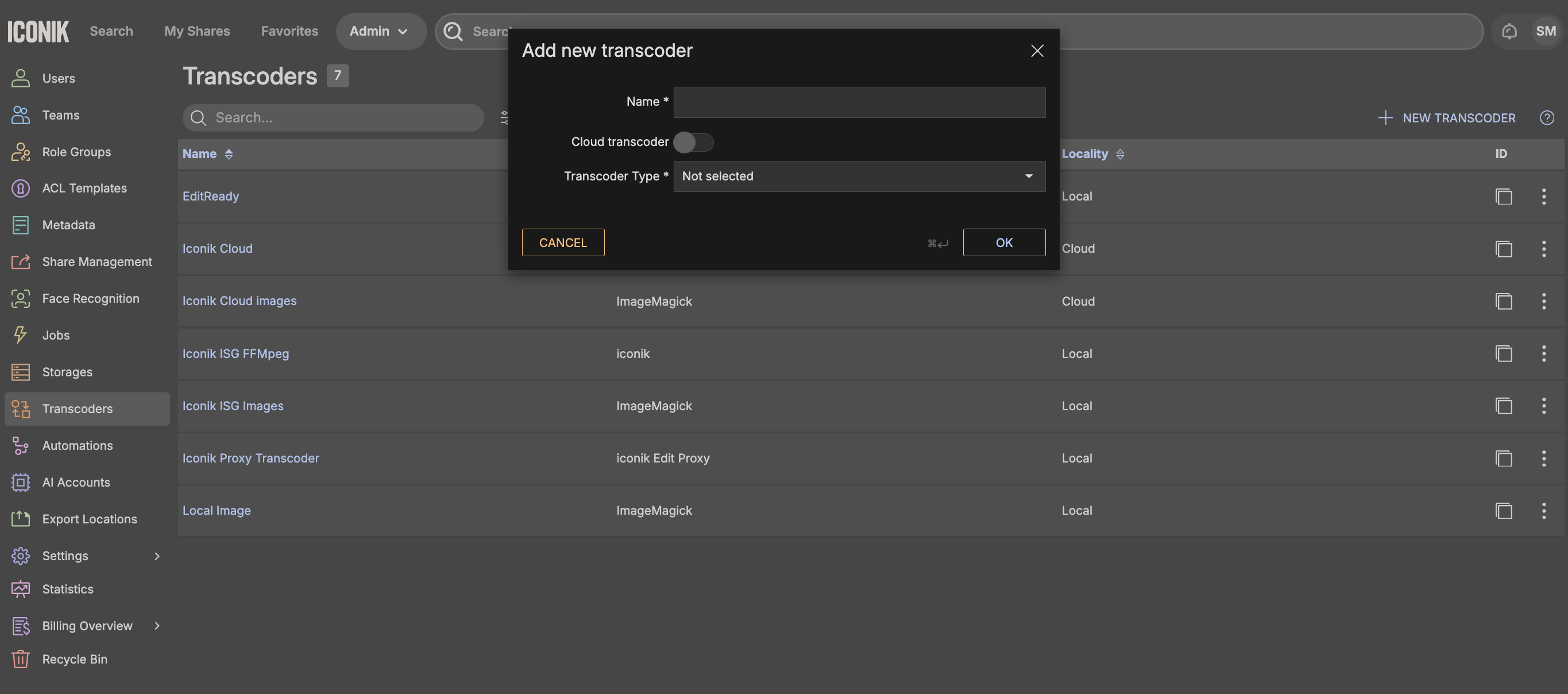Image resolution: width=1568 pixels, height=694 pixels.
Task: Click the AI Accounts chip icon
Action: (20, 482)
